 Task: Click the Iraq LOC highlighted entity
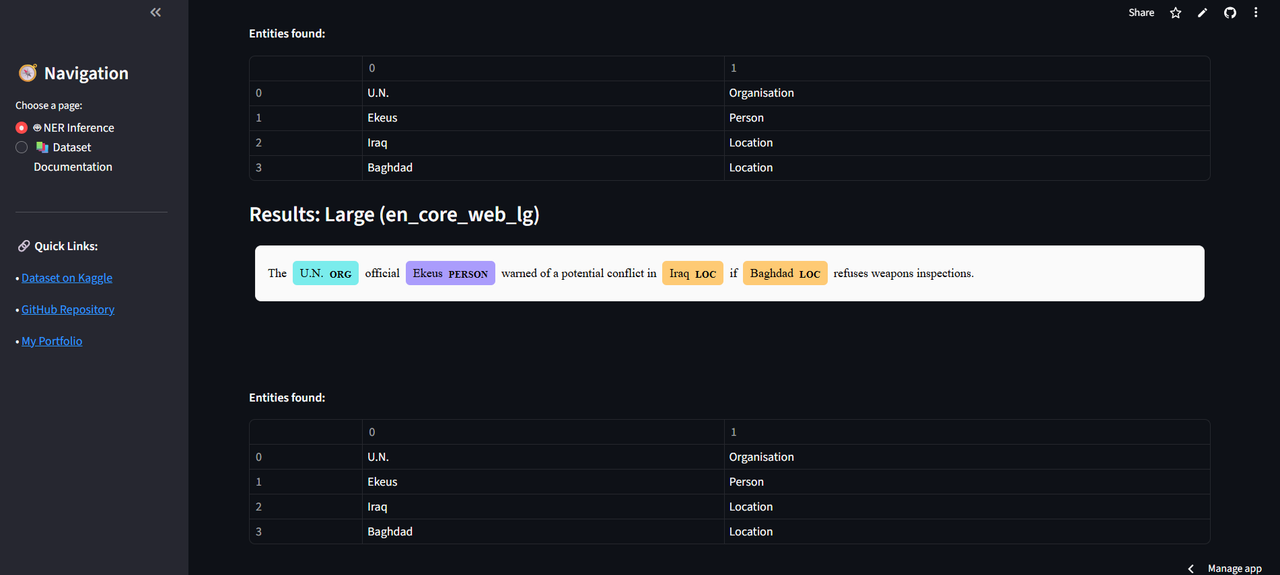[693, 273]
